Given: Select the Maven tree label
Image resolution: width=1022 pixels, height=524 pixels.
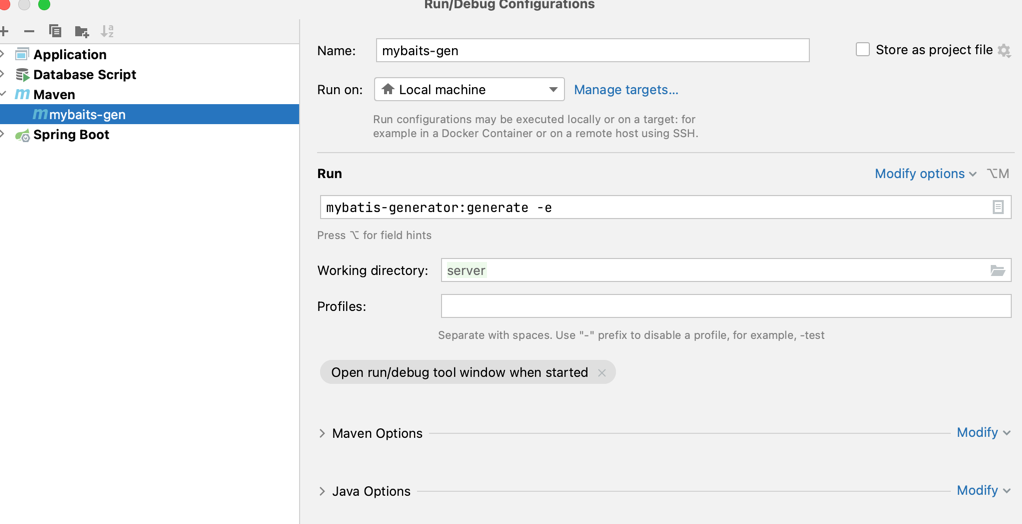Looking at the screenshot, I should 54,95.
